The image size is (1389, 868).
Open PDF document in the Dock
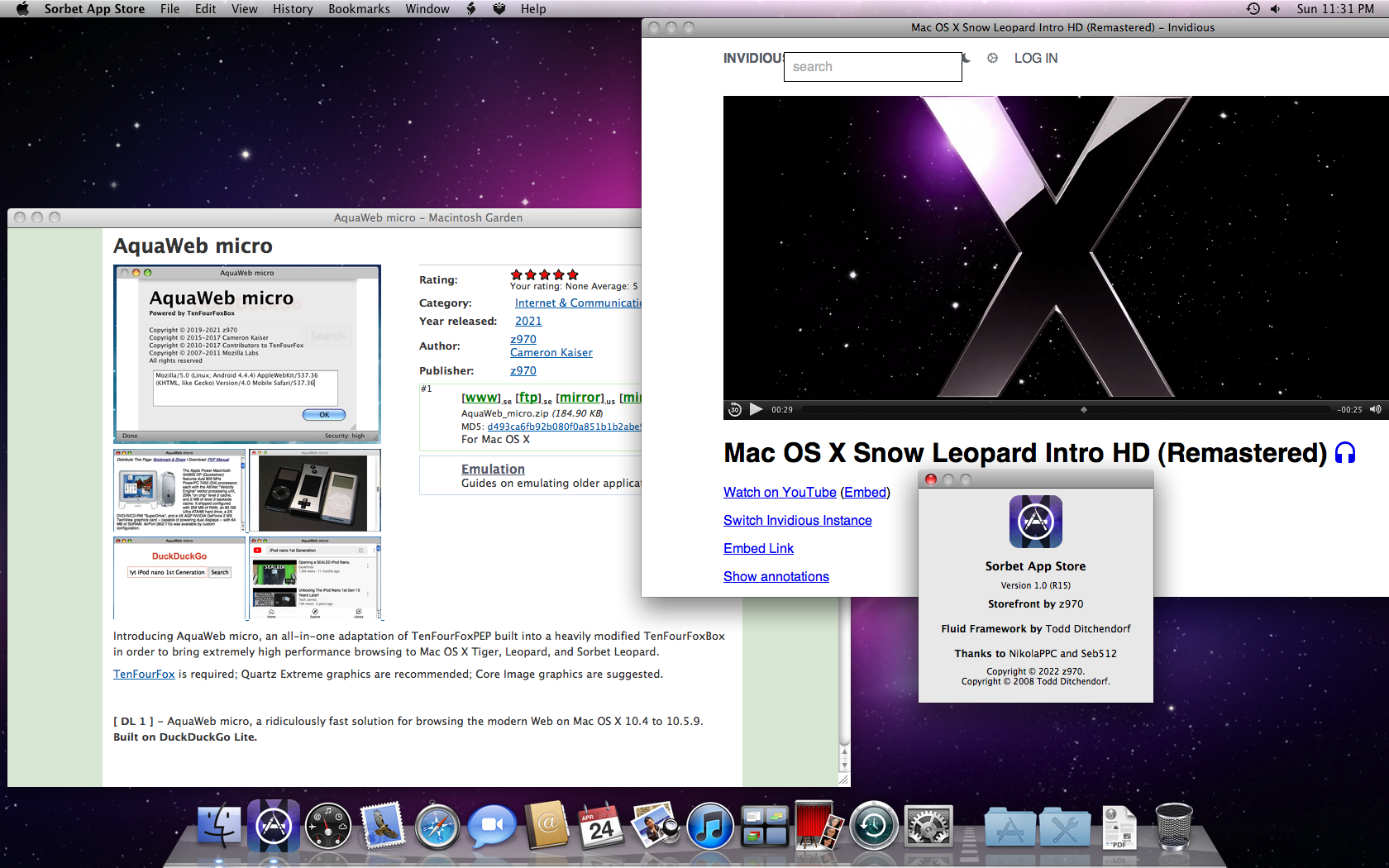[x=1119, y=827]
